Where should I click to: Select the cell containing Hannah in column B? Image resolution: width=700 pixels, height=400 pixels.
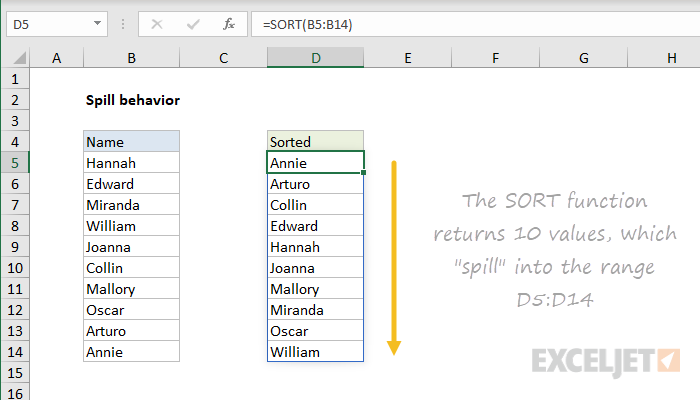pyautogui.click(x=131, y=163)
